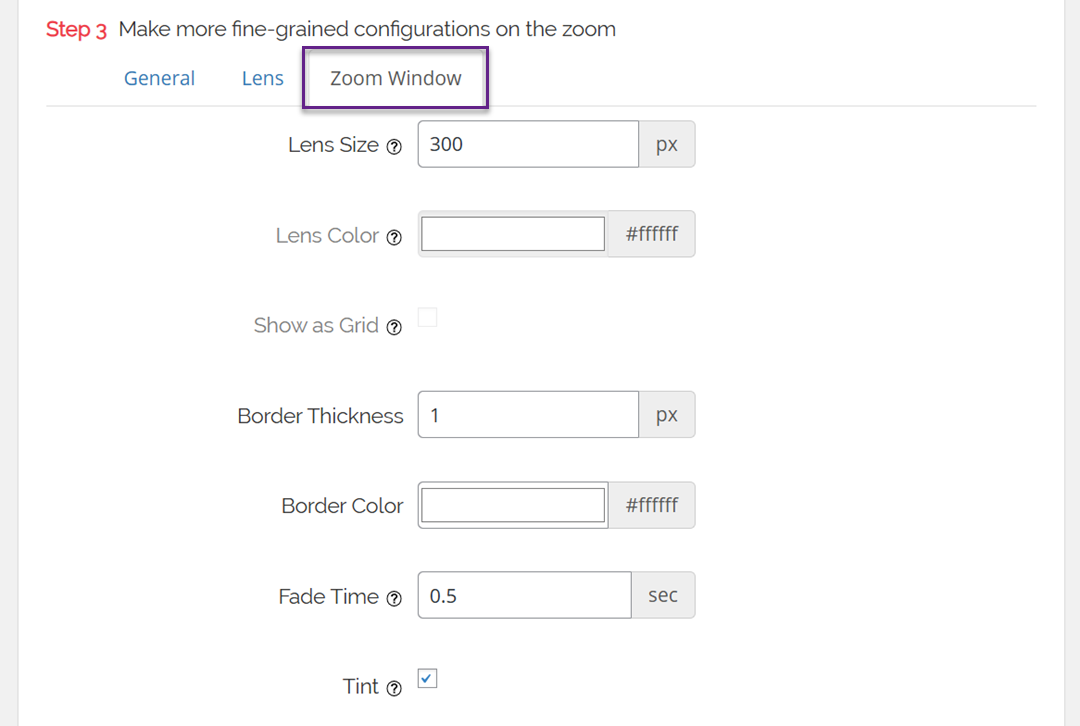1080x726 pixels.
Task: Open the Border Color swatch picker
Action: pyautogui.click(x=513, y=505)
